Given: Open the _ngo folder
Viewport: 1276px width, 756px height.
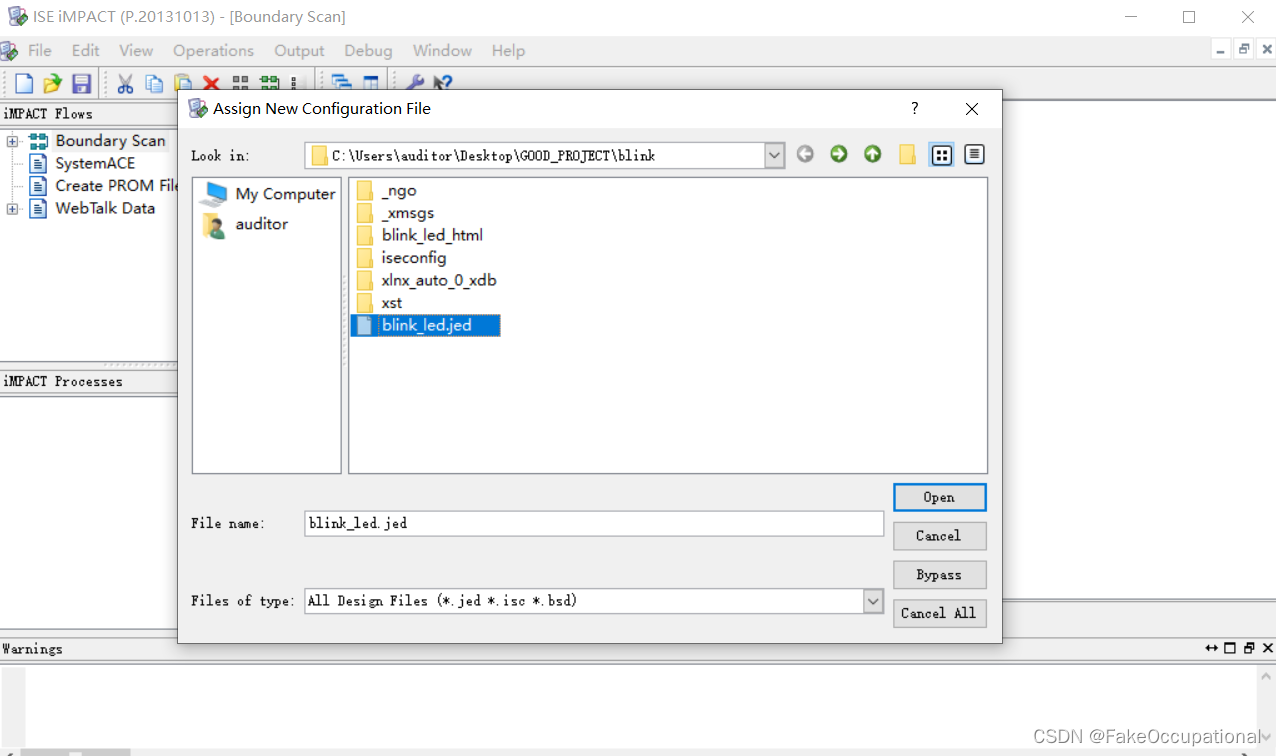Looking at the screenshot, I should 386,190.
